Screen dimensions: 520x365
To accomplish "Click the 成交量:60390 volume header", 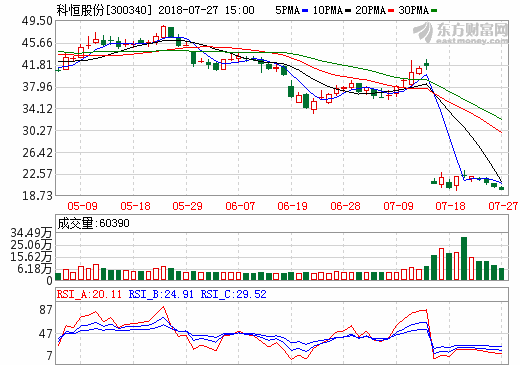I will [93, 223].
